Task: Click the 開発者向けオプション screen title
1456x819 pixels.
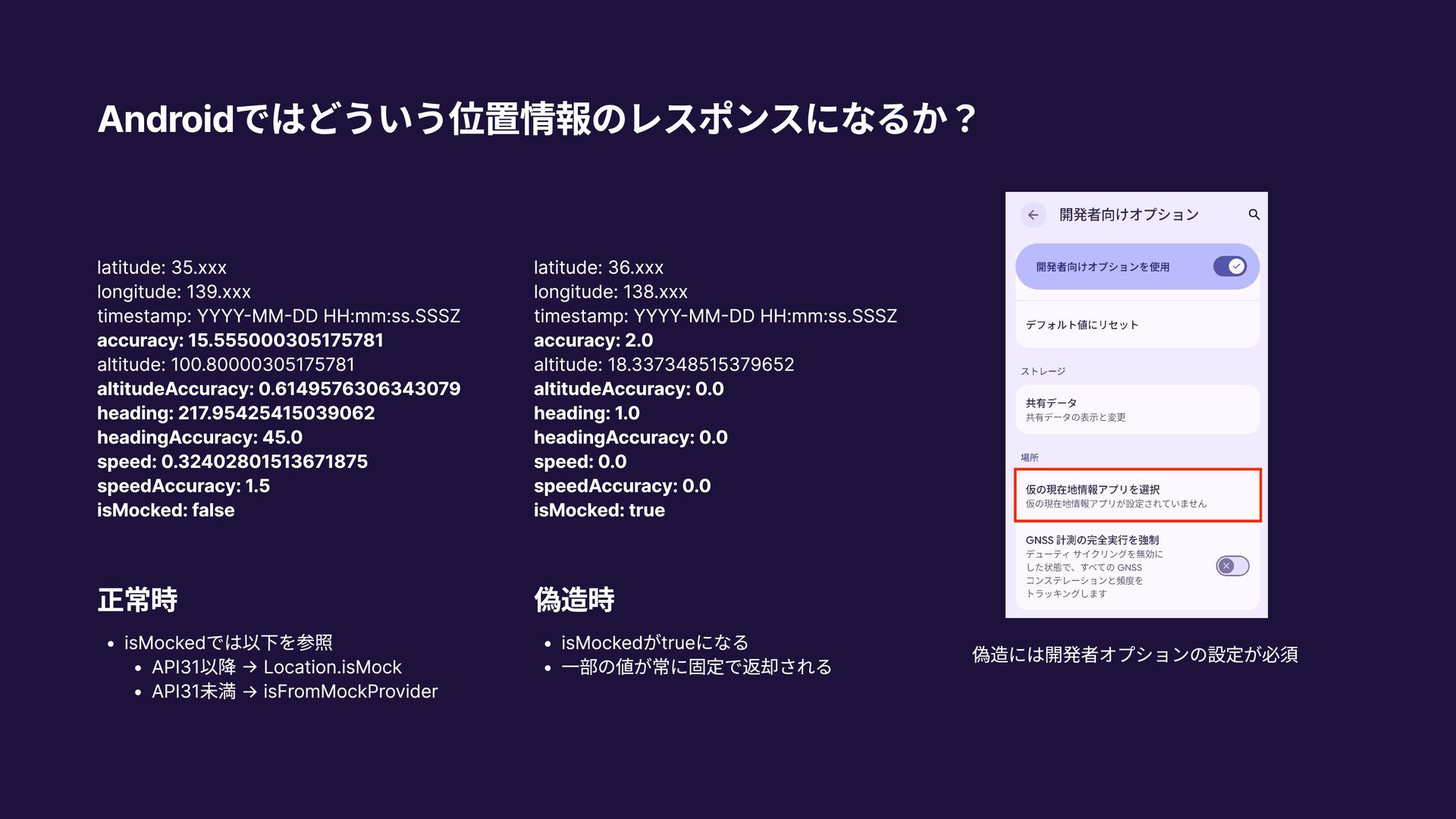Action: click(x=1128, y=215)
